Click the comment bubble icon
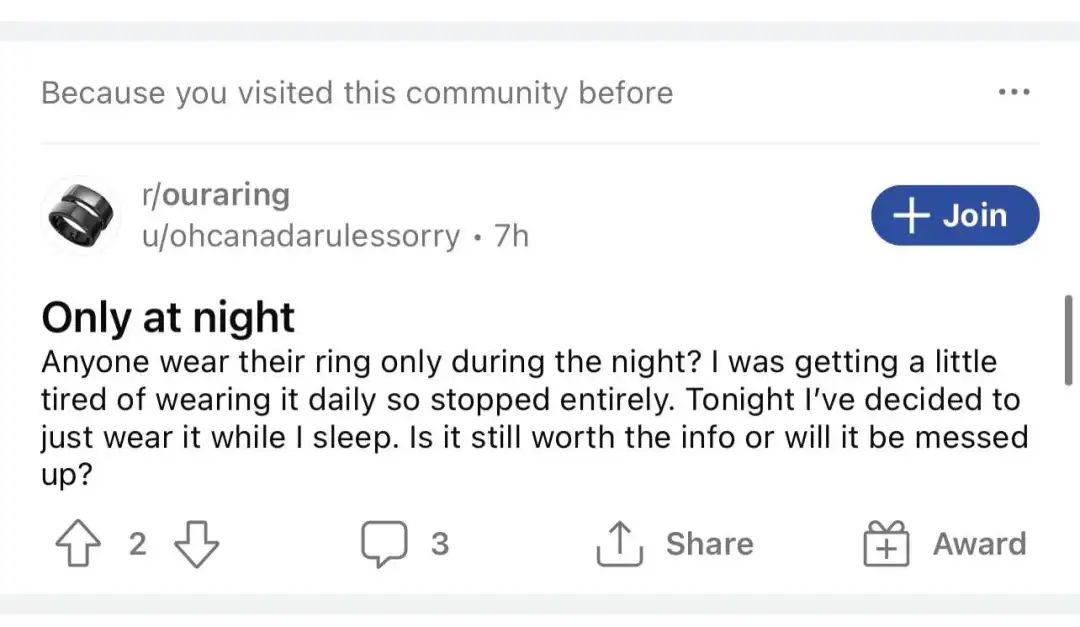This screenshot has height=627, width=1080. click(x=383, y=545)
